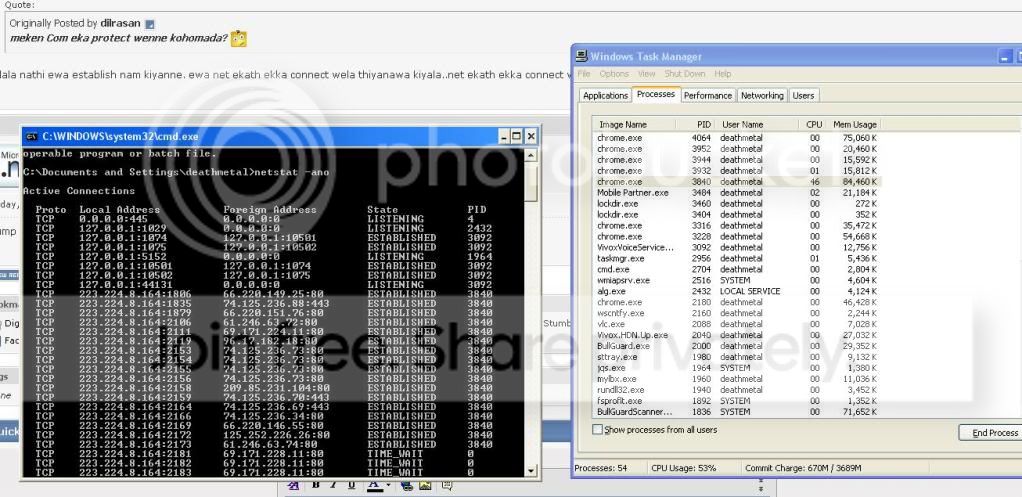Click the smiley emoticon in quoted post

[239, 38]
